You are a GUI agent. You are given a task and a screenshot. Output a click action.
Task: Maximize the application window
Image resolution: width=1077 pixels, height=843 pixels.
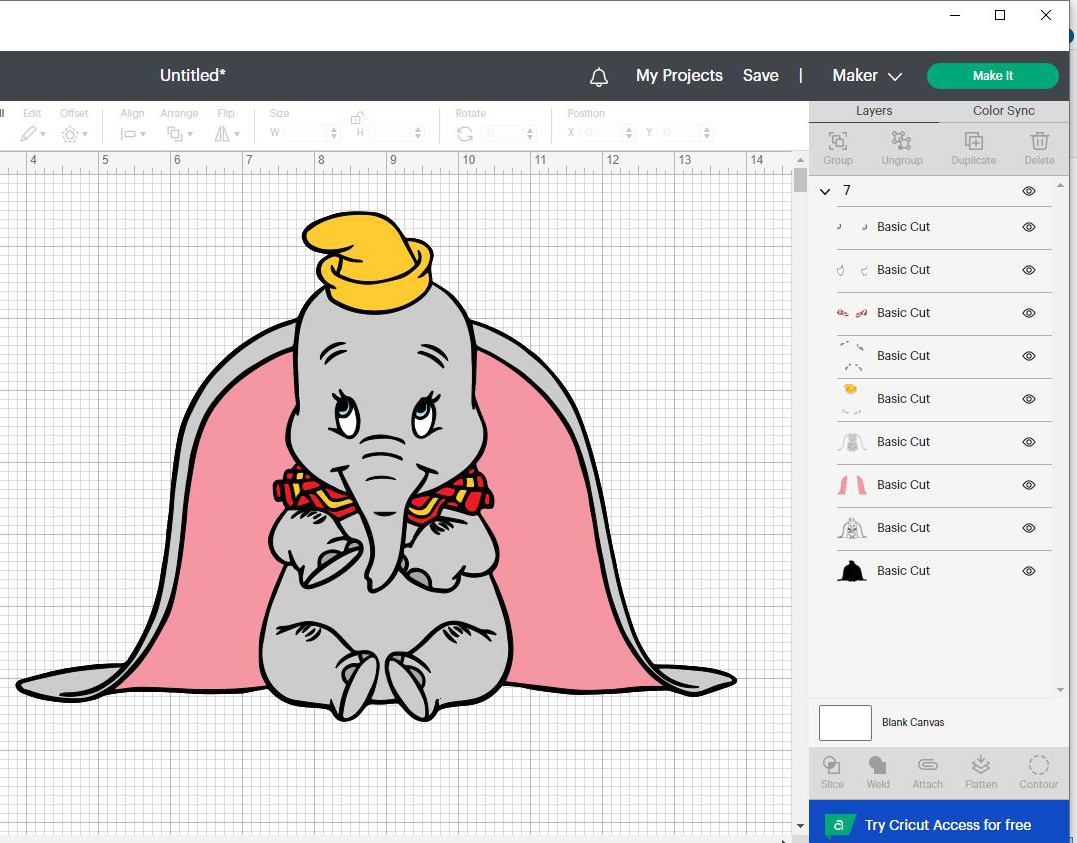[1000, 15]
